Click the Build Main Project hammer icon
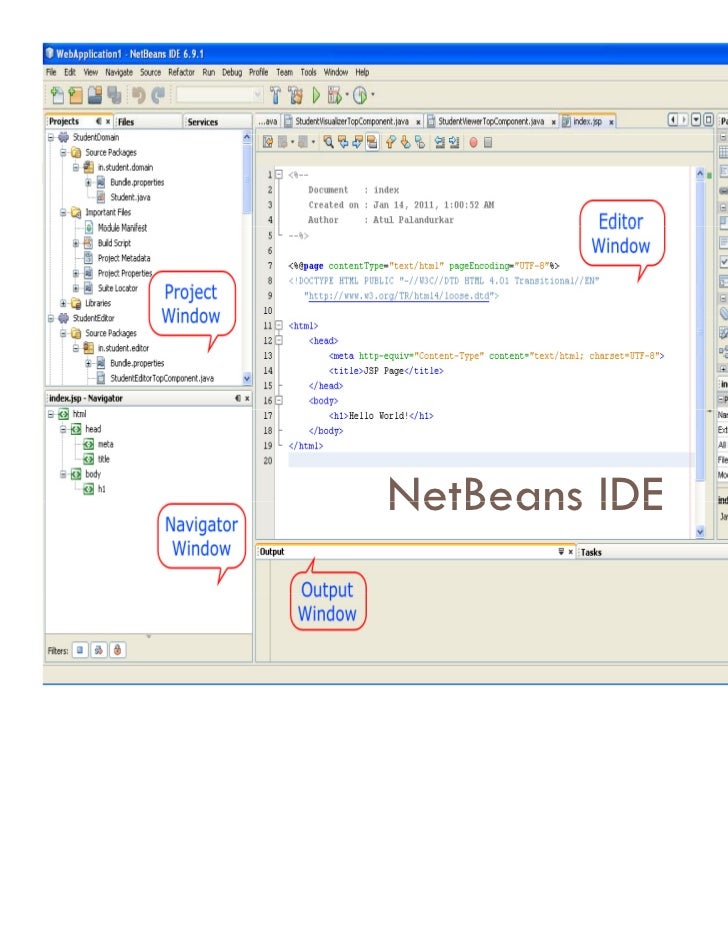This screenshot has width=728, height=943. [275, 95]
